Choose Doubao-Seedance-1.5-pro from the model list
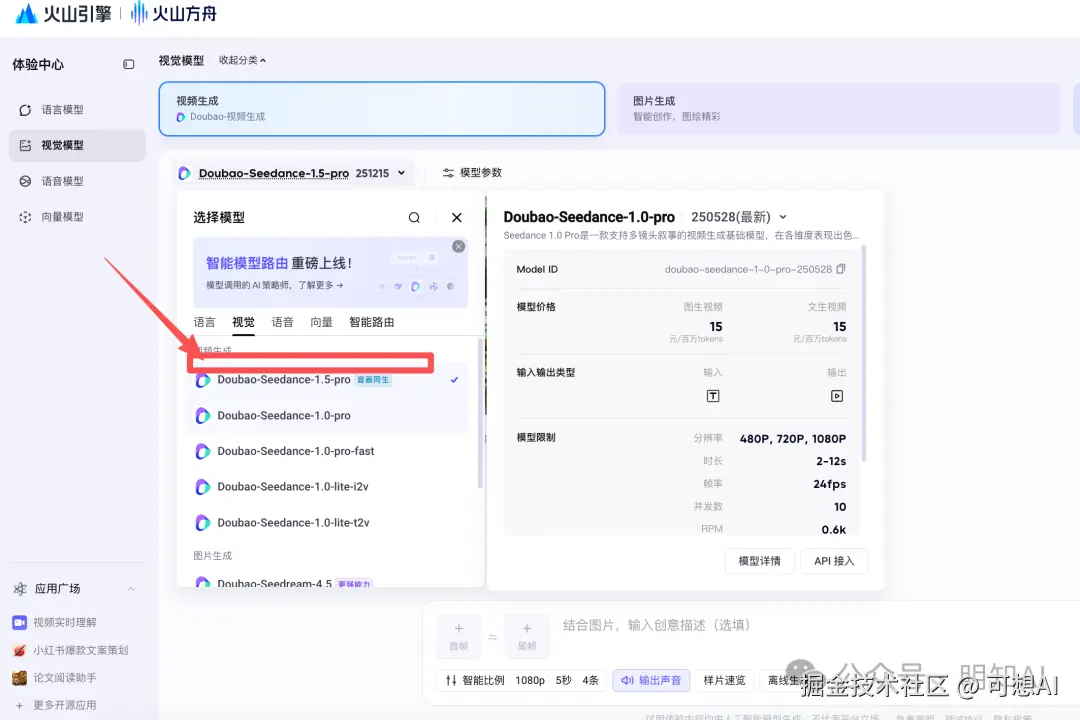1080x720 pixels. [327, 380]
